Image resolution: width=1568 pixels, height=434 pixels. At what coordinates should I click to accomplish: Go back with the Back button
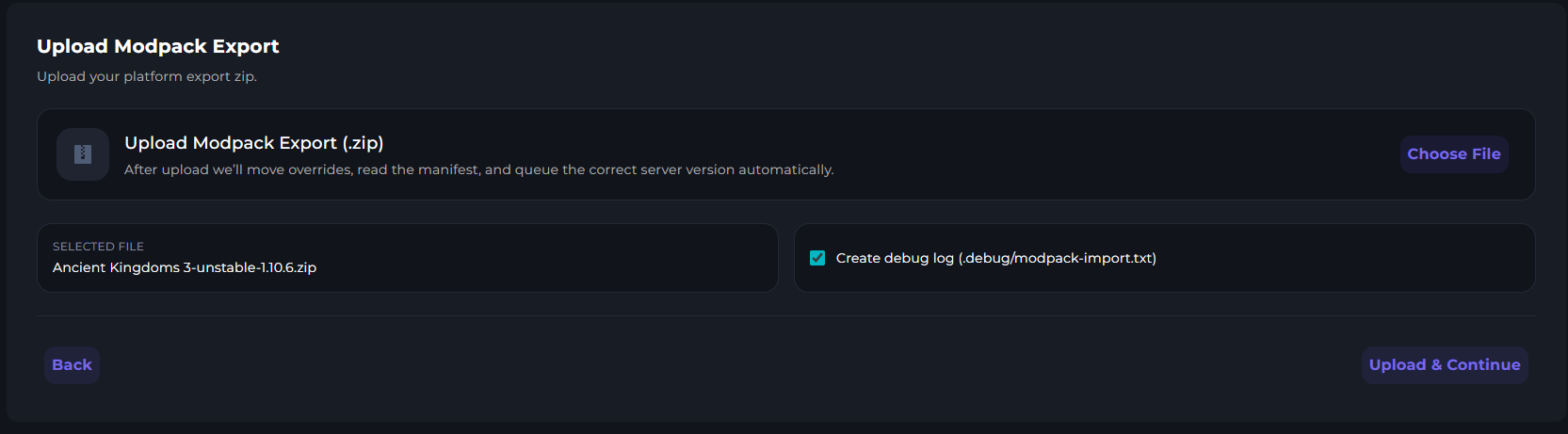[72, 365]
